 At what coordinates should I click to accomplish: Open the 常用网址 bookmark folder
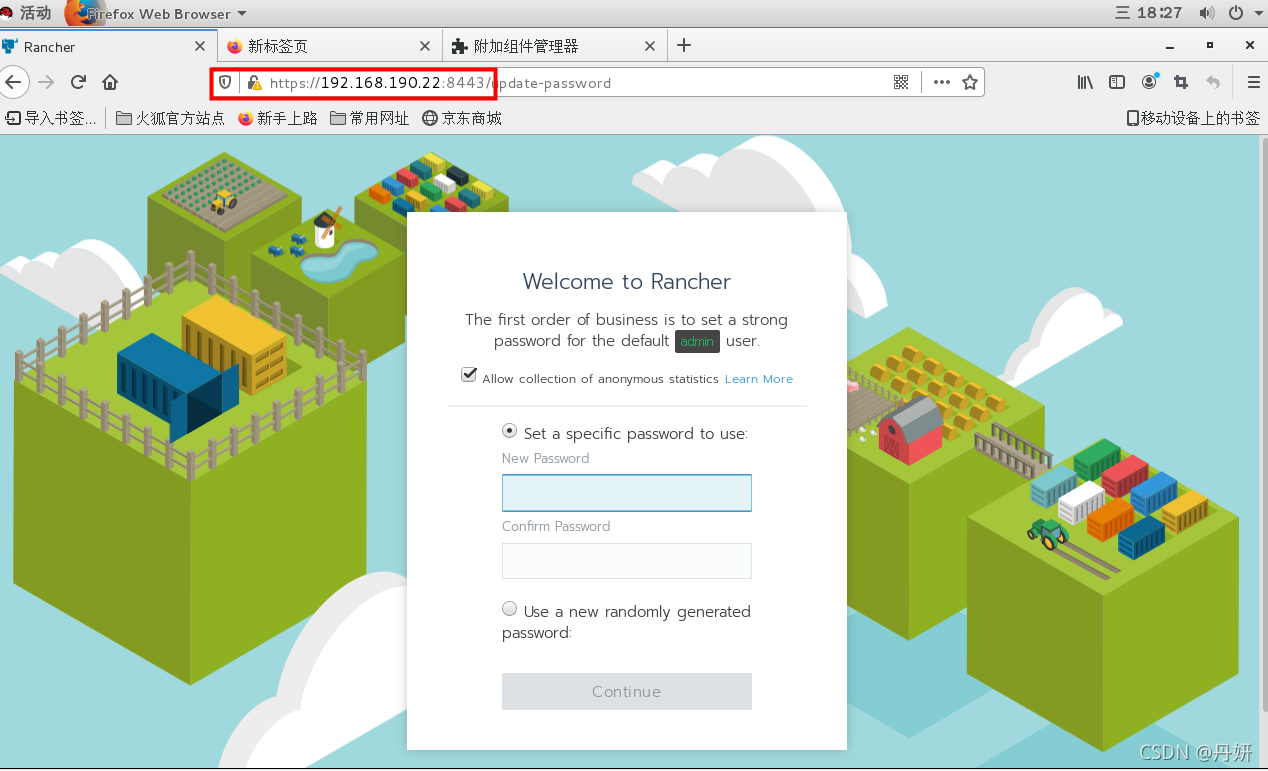(369, 118)
